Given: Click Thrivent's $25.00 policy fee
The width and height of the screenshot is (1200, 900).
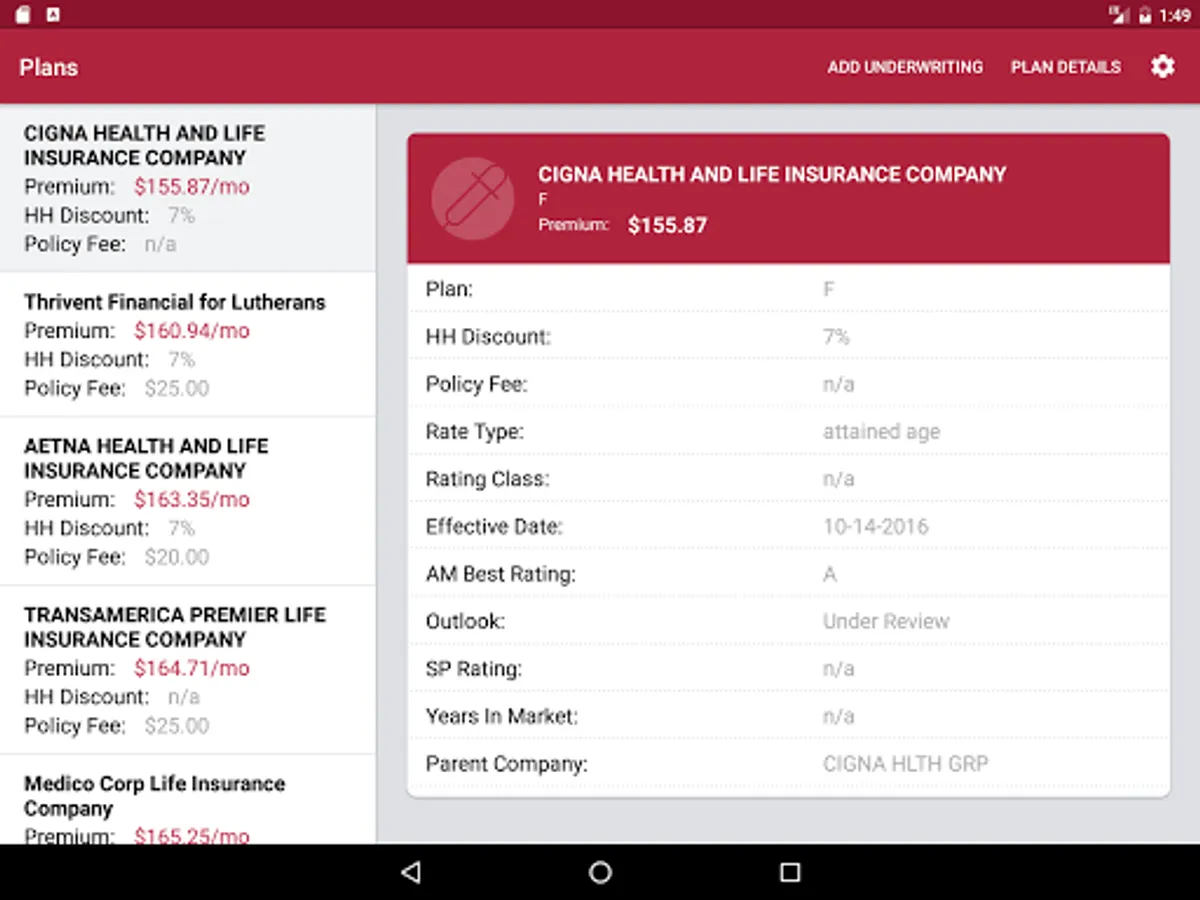Looking at the screenshot, I should pos(177,388).
